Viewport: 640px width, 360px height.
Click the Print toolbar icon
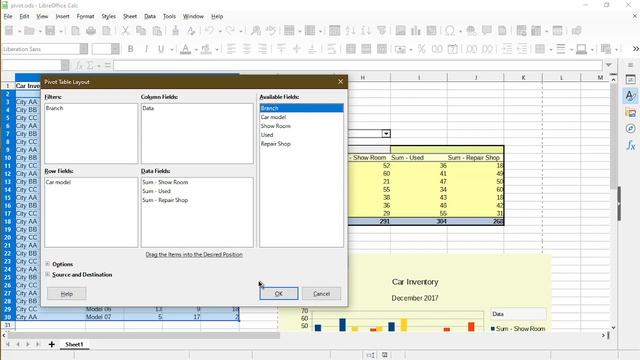(x=91, y=31)
